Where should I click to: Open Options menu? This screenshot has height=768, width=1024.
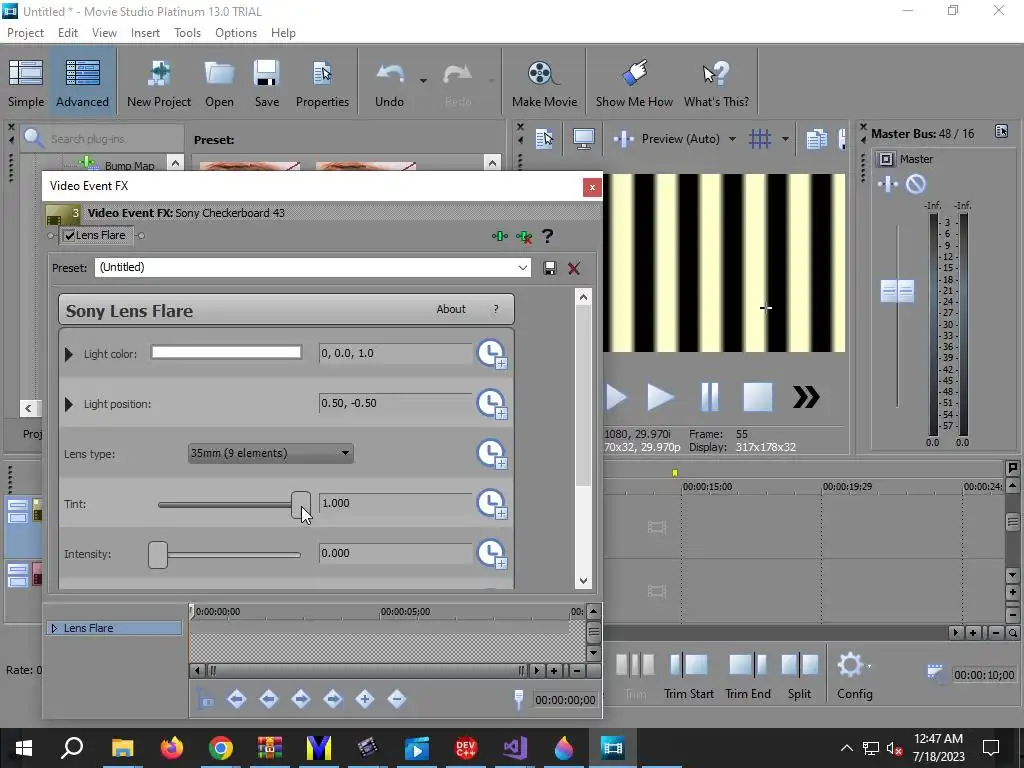[x=236, y=33]
